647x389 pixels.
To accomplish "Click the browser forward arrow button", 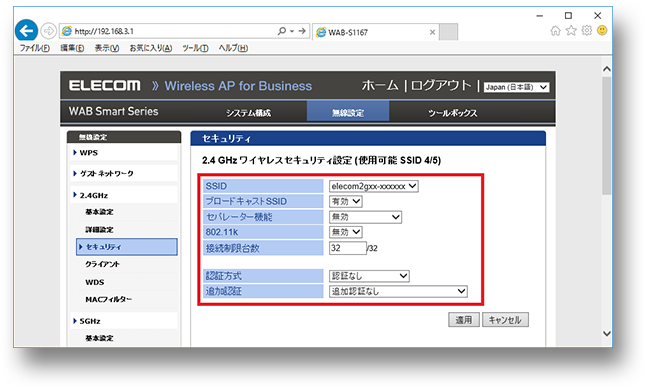I will point(49,31).
